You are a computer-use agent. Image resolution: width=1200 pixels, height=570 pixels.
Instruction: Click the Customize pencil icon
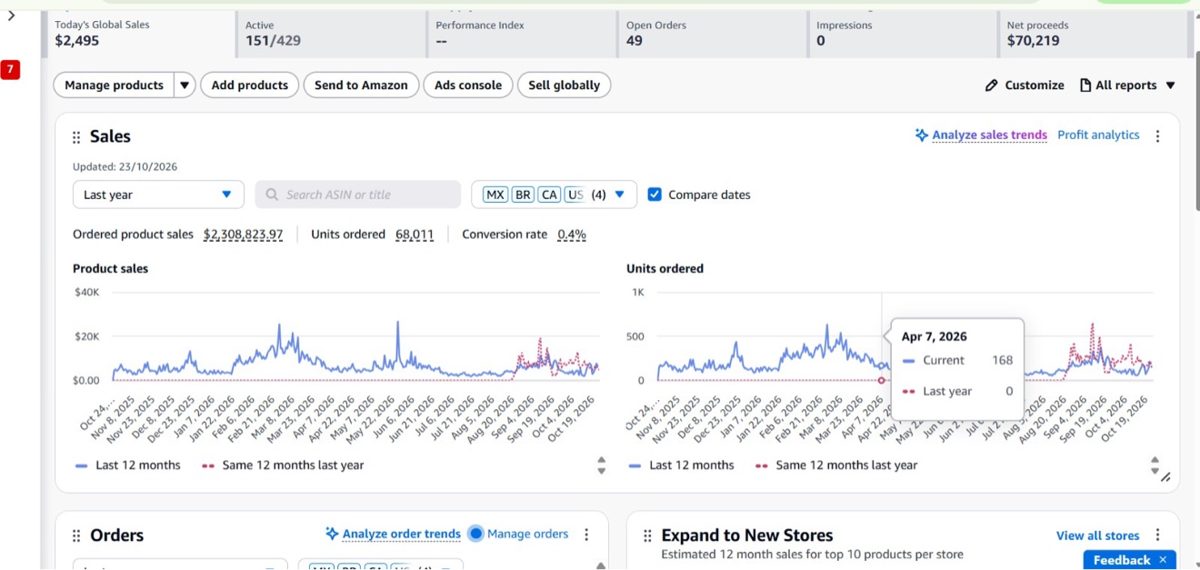[x=991, y=86]
